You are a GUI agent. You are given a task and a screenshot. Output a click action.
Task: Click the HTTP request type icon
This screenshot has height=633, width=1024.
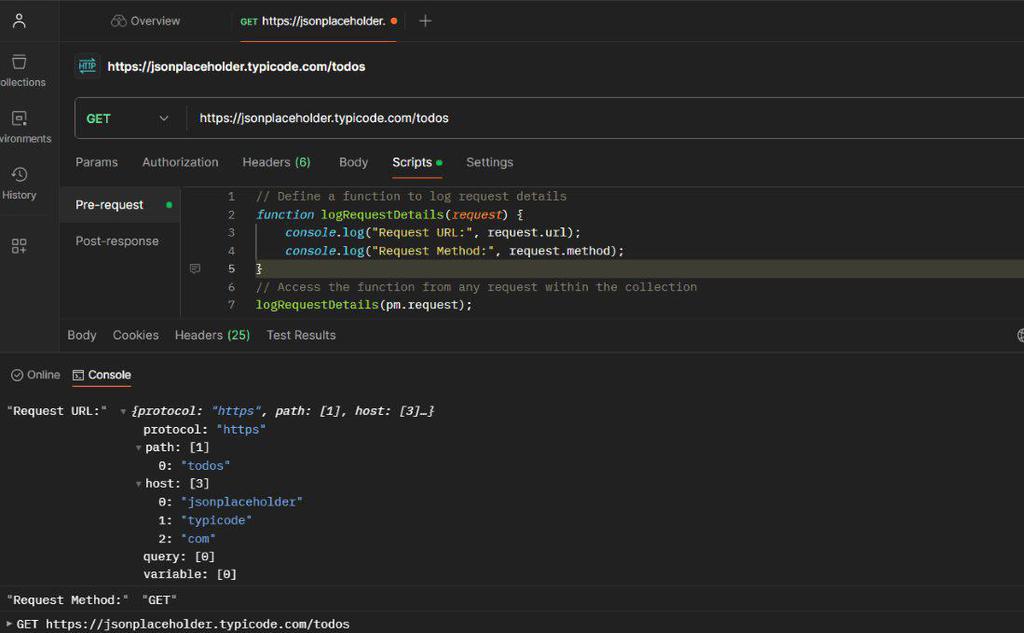tap(87, 66)
